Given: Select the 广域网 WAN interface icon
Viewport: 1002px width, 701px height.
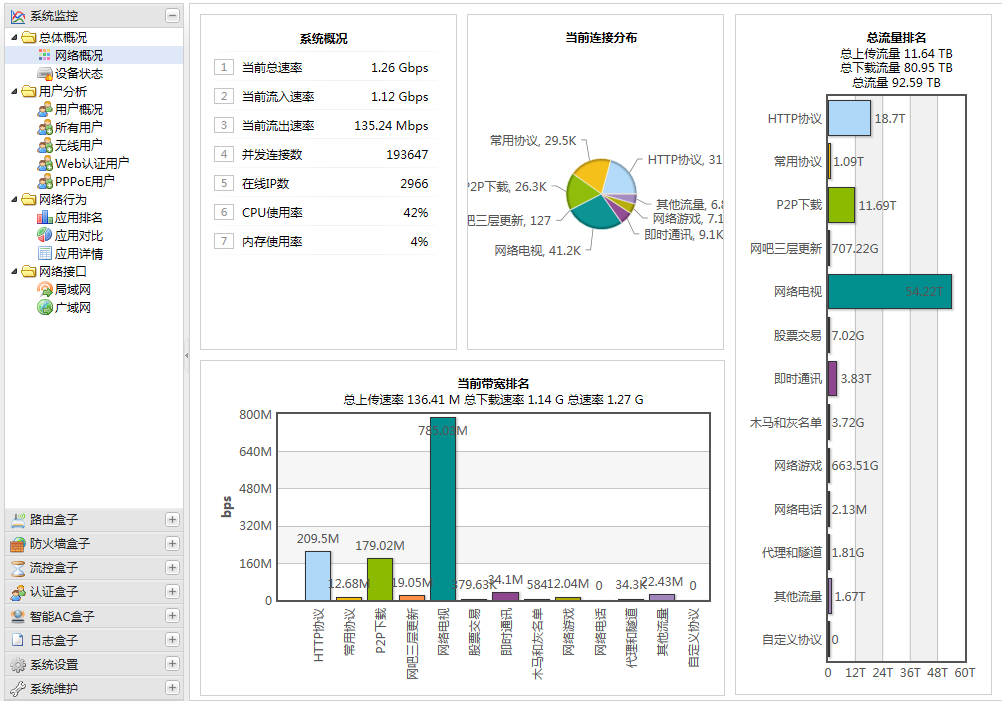Looking at the screenshot, I should coord(45,308).
